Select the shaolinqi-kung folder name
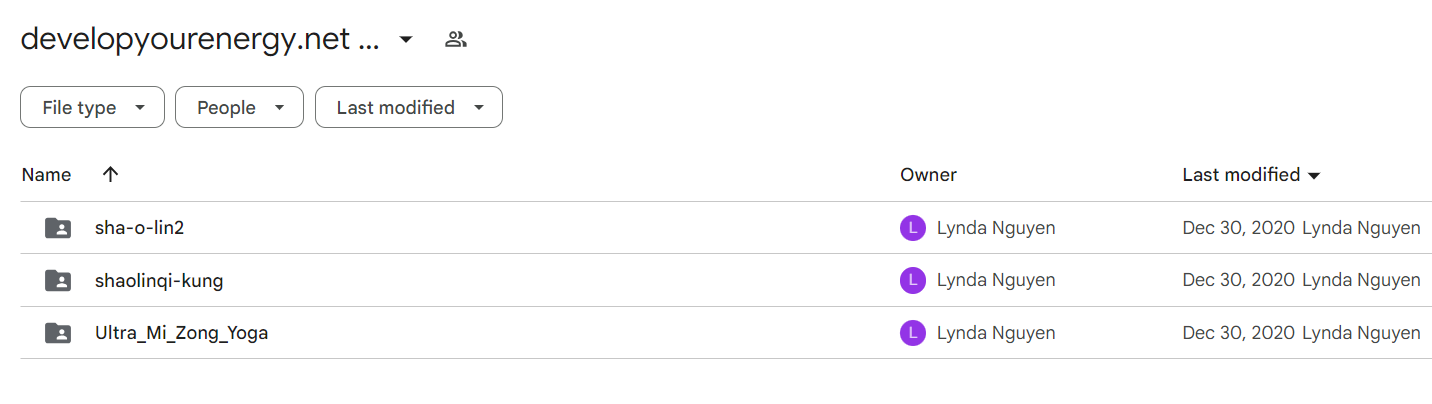1432x404 pixels. point(159,281)
